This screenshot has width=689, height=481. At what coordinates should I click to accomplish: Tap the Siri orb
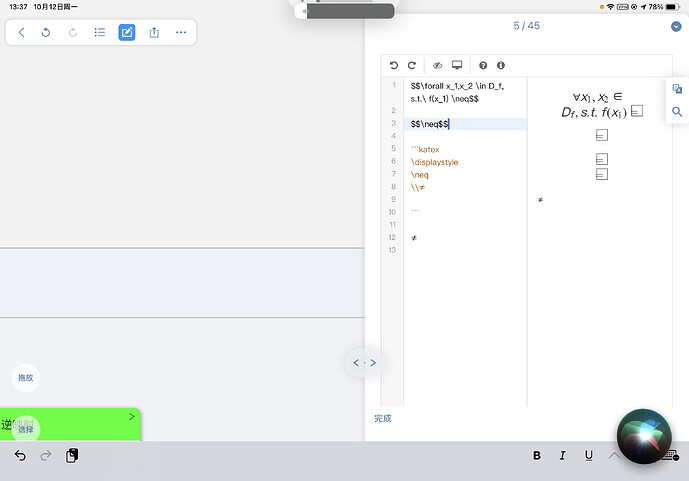(x=644, y=437)
